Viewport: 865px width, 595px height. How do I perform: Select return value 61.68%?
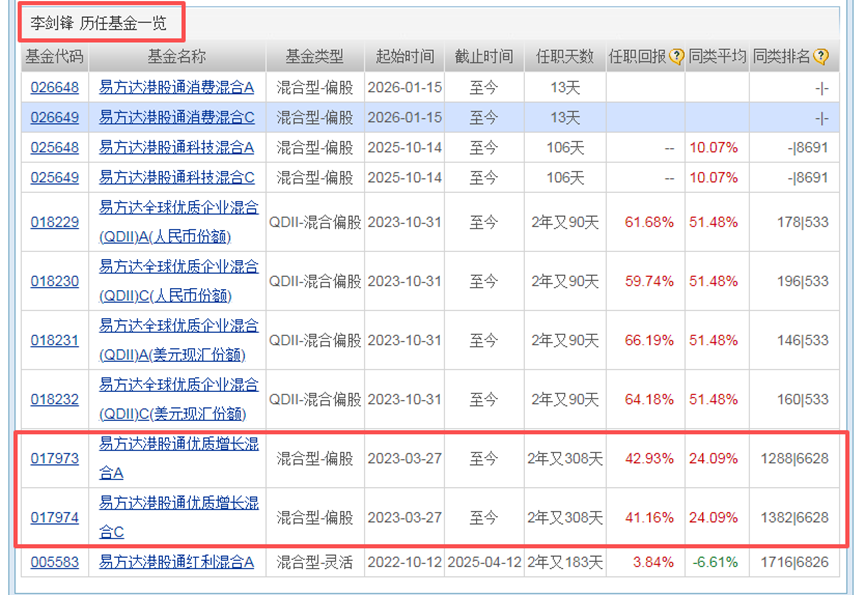(649, 222)
